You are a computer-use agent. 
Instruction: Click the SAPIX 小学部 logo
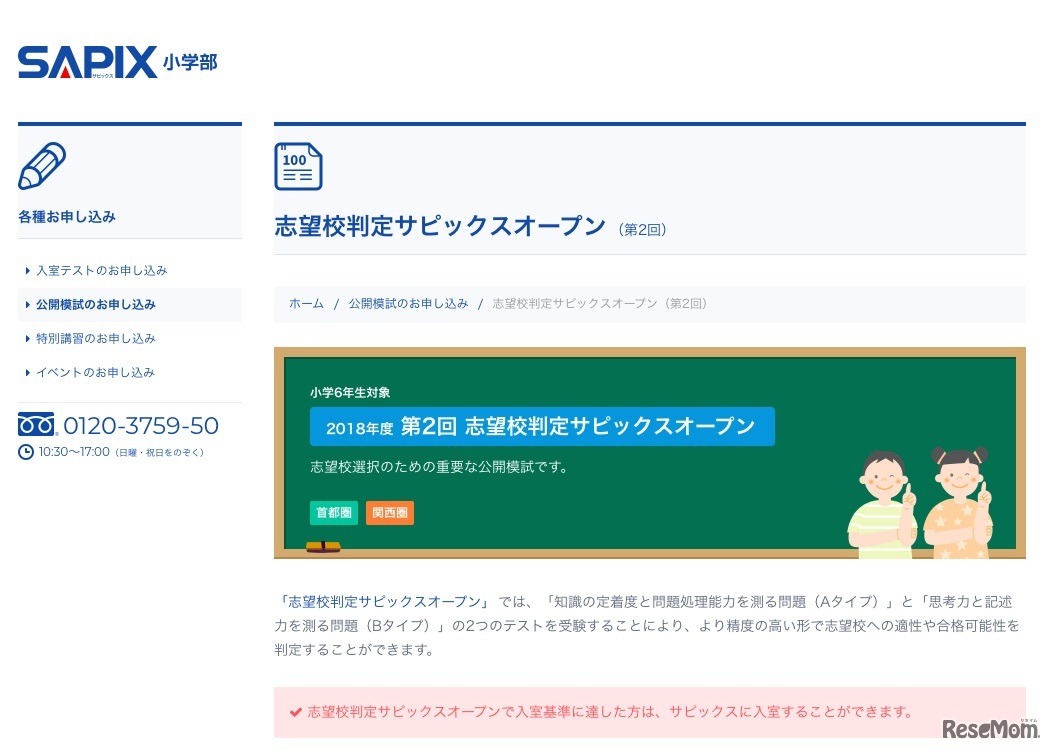(x=118, y=62)
